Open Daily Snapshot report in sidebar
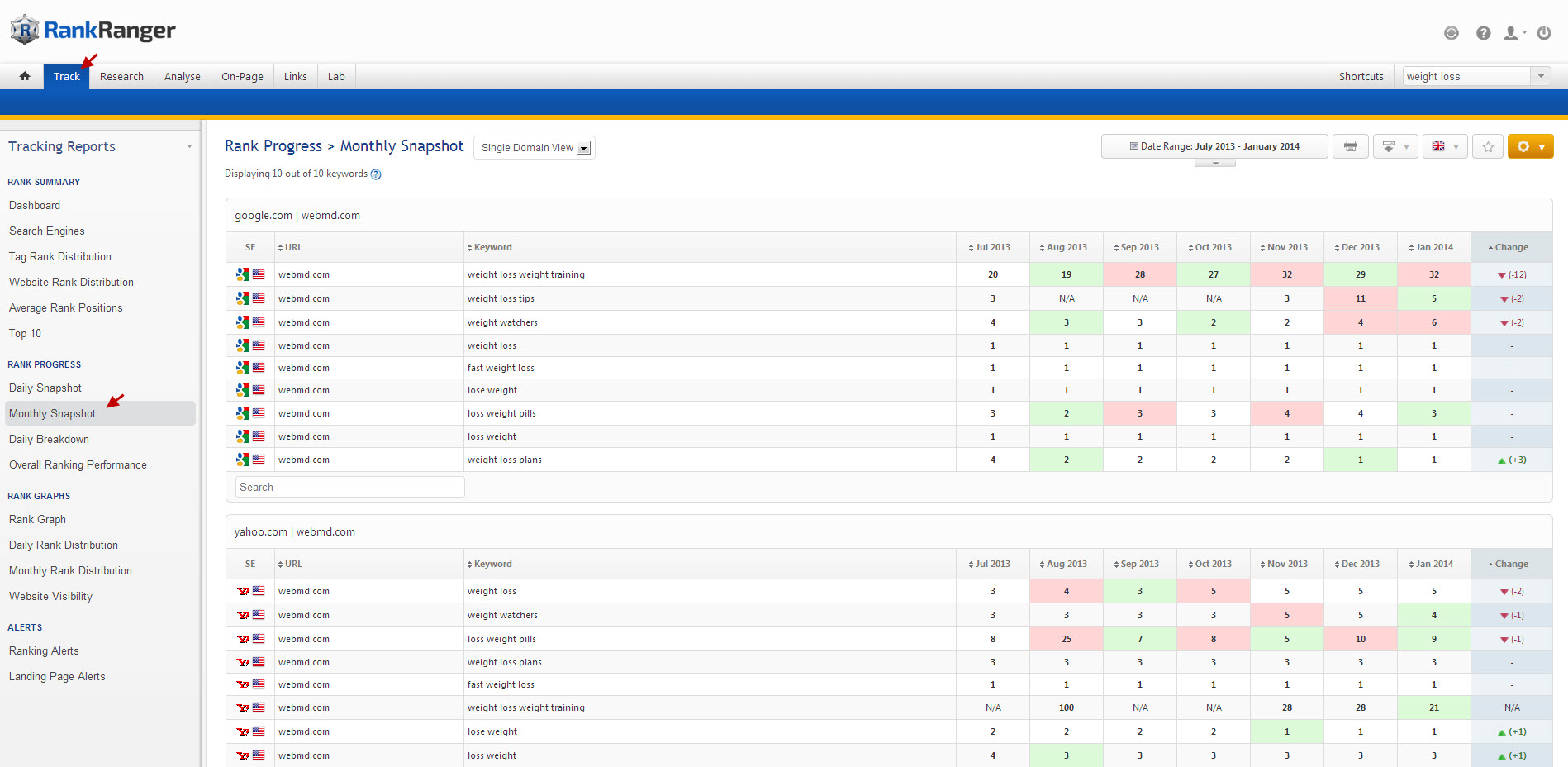Viewport: 1568px width, 767px height. coord(45,388)
